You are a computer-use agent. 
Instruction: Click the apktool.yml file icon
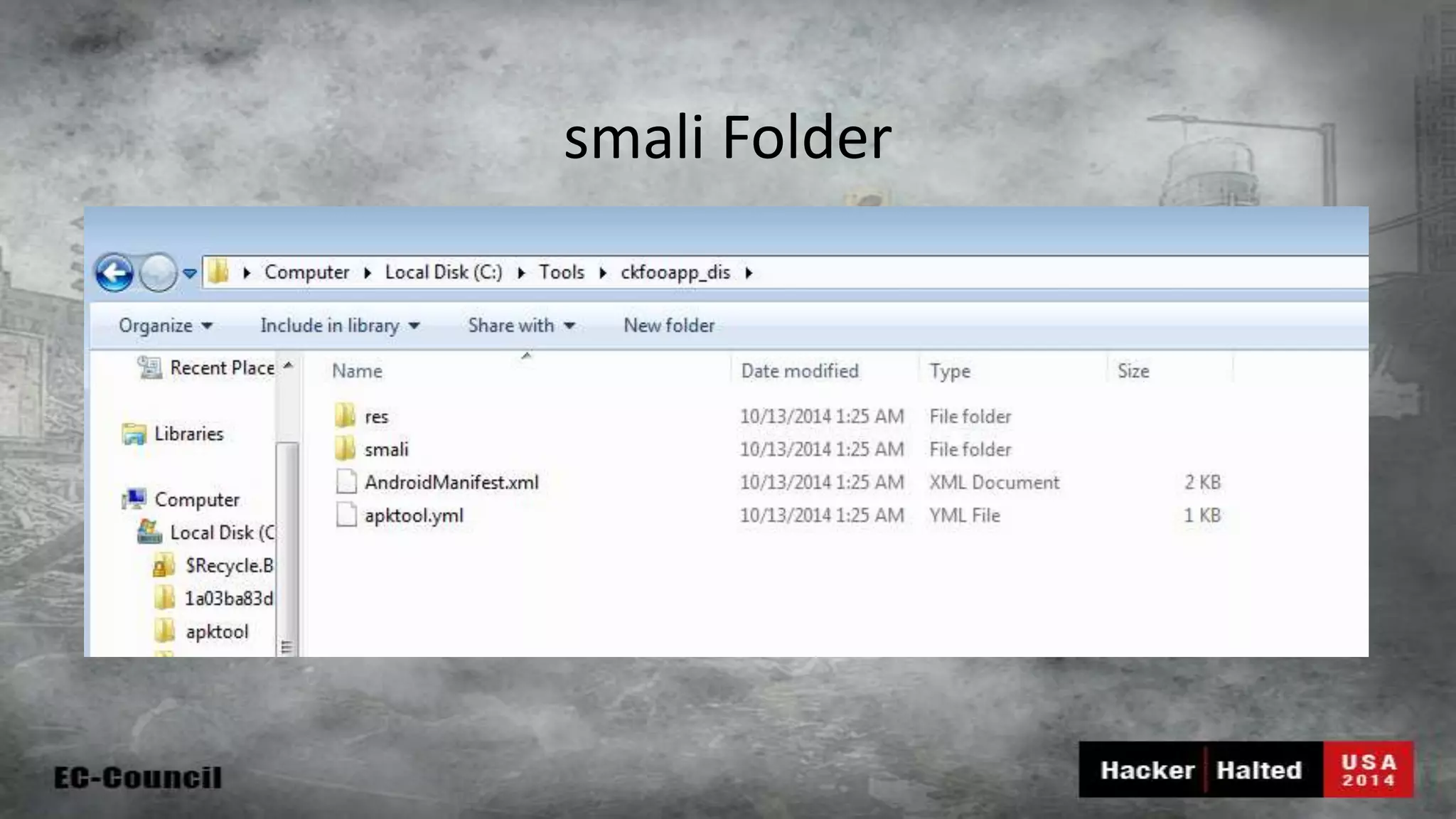point(346,515)
